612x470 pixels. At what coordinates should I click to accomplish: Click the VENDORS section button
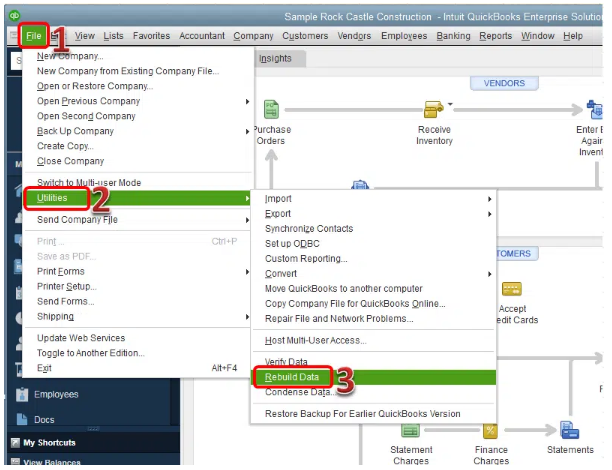(x=504, y=83)
